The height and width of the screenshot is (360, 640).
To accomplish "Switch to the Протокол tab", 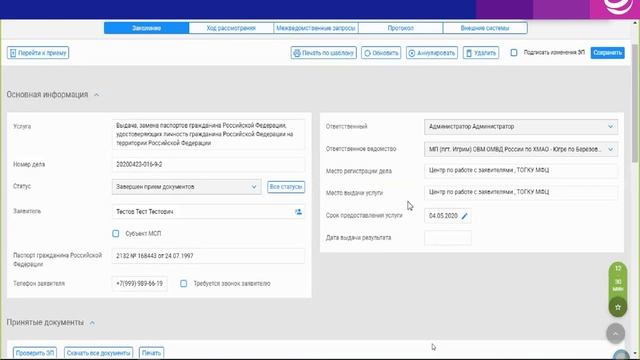I will pos(400,28).
